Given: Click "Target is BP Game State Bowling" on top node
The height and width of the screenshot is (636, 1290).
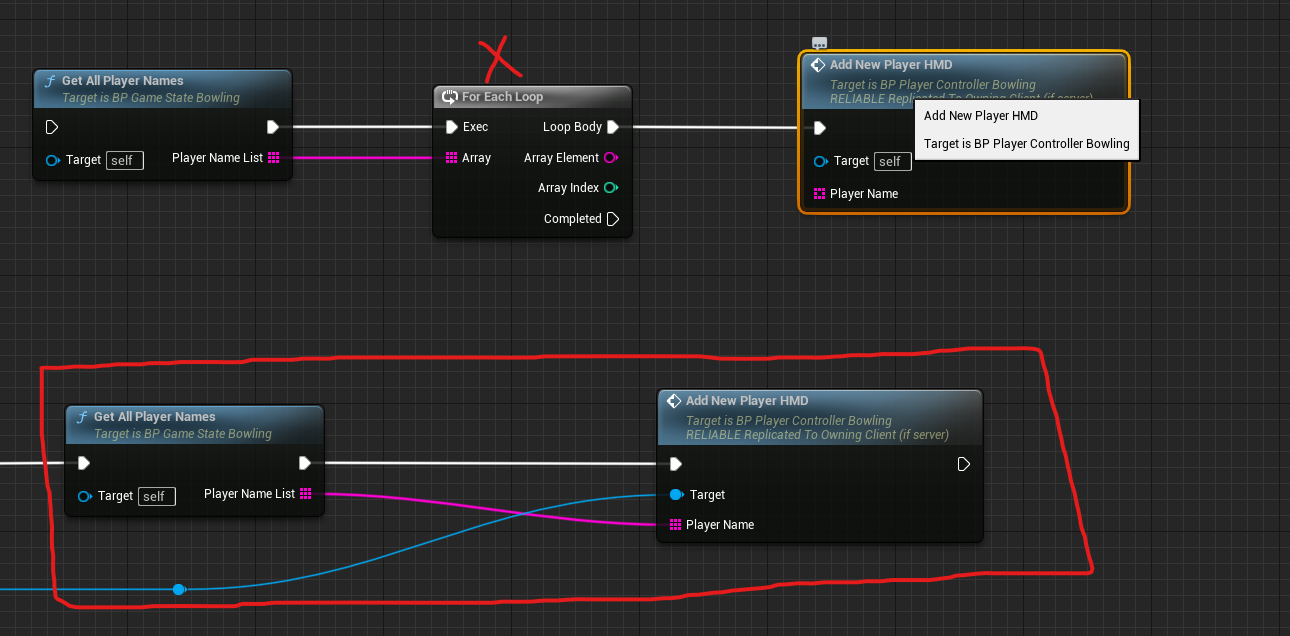Looking at the screenshot, I should 151,98.
